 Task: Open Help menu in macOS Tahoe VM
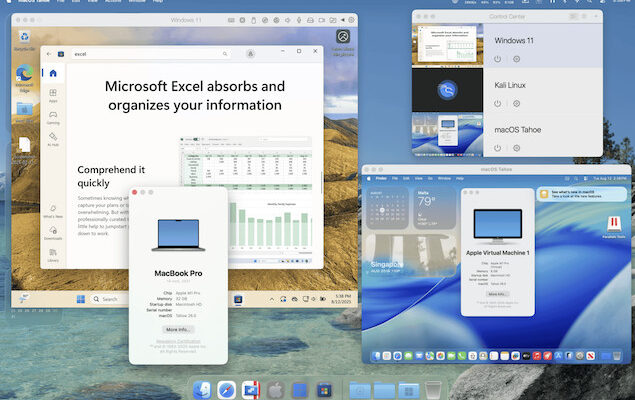[460, 179]
